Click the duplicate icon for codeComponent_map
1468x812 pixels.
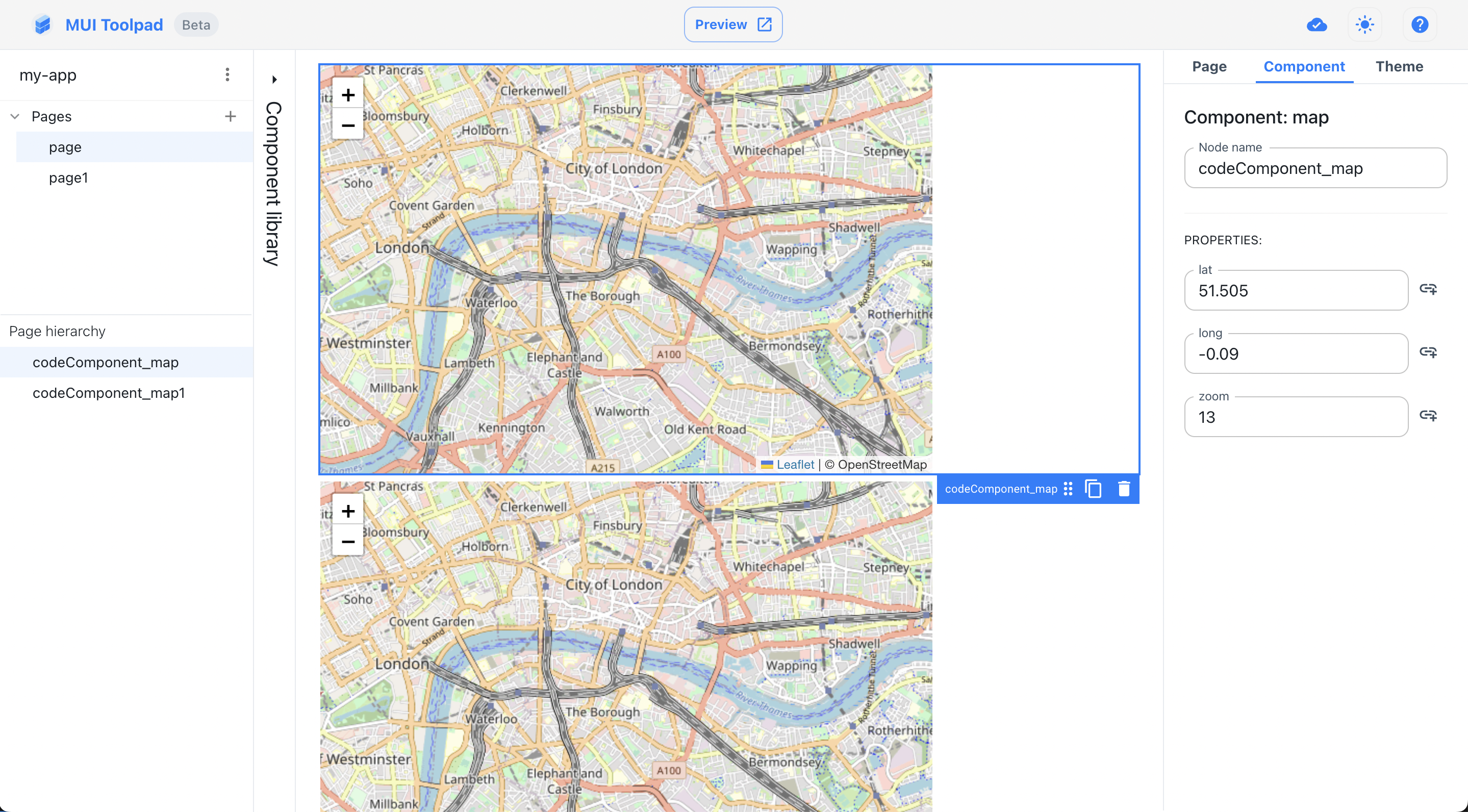coord(1094,489)
